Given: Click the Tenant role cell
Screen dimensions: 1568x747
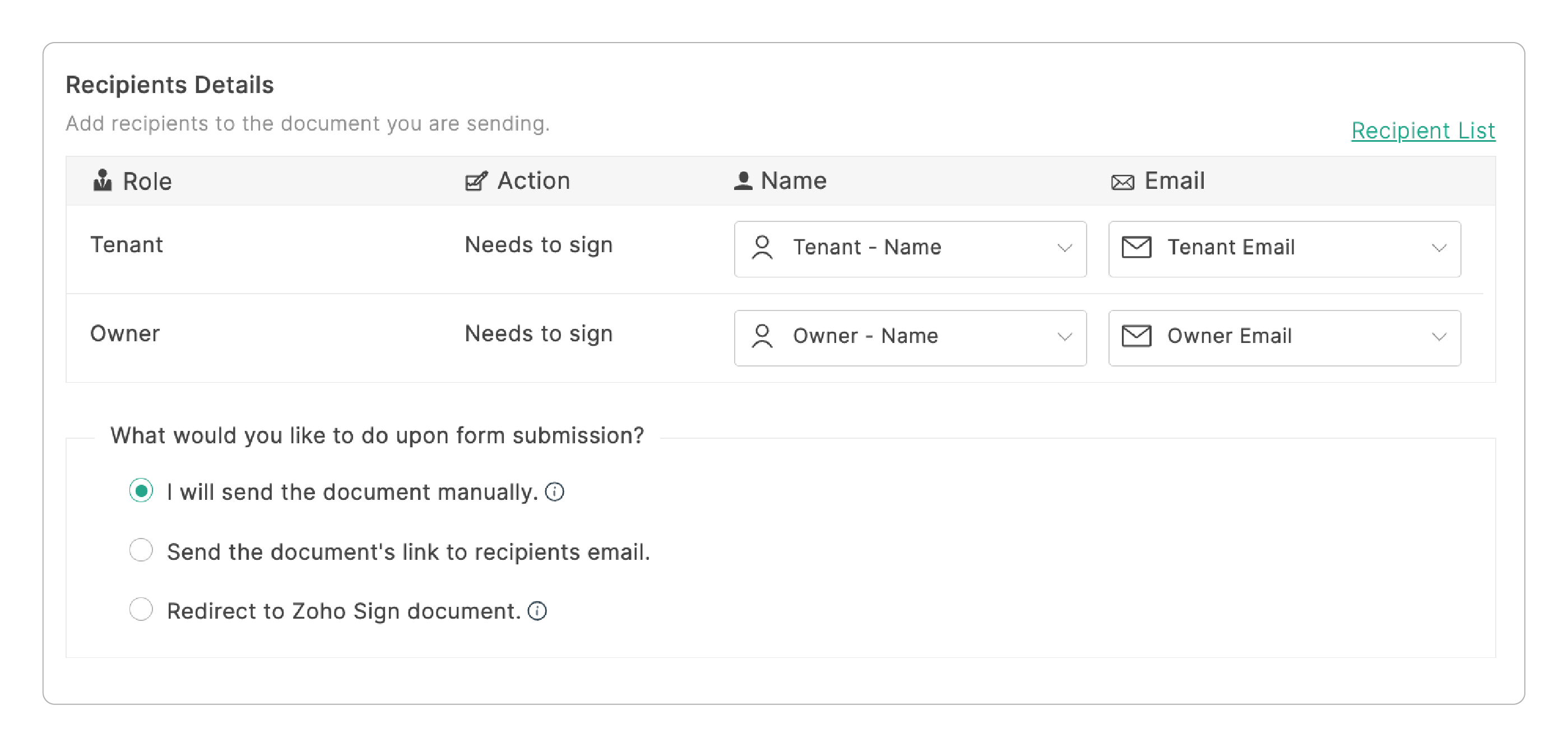Looking at the screenshot, I should coord(127,245).
